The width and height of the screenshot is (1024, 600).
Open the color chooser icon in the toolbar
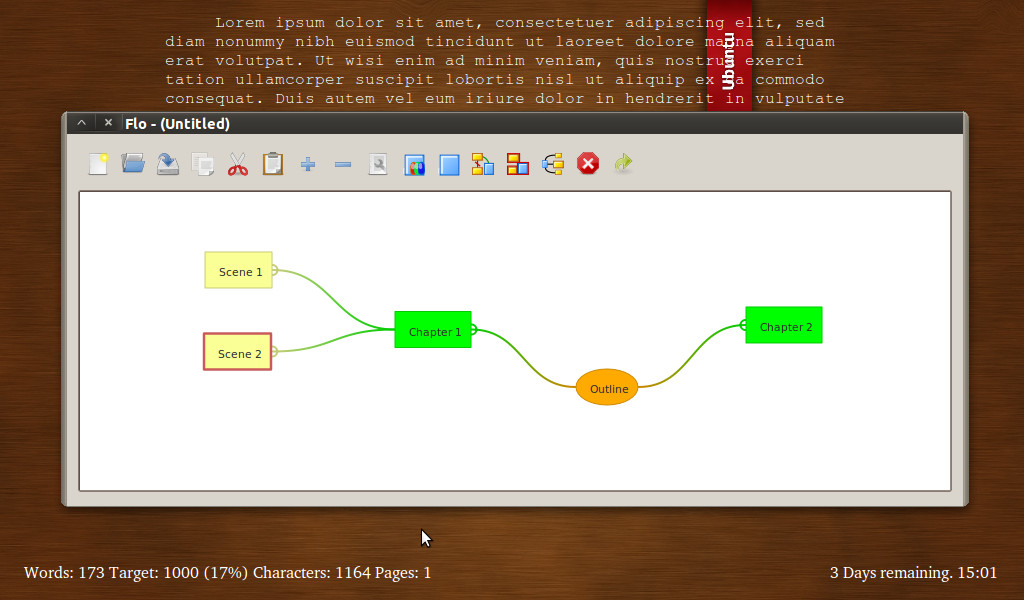(414, 165)
